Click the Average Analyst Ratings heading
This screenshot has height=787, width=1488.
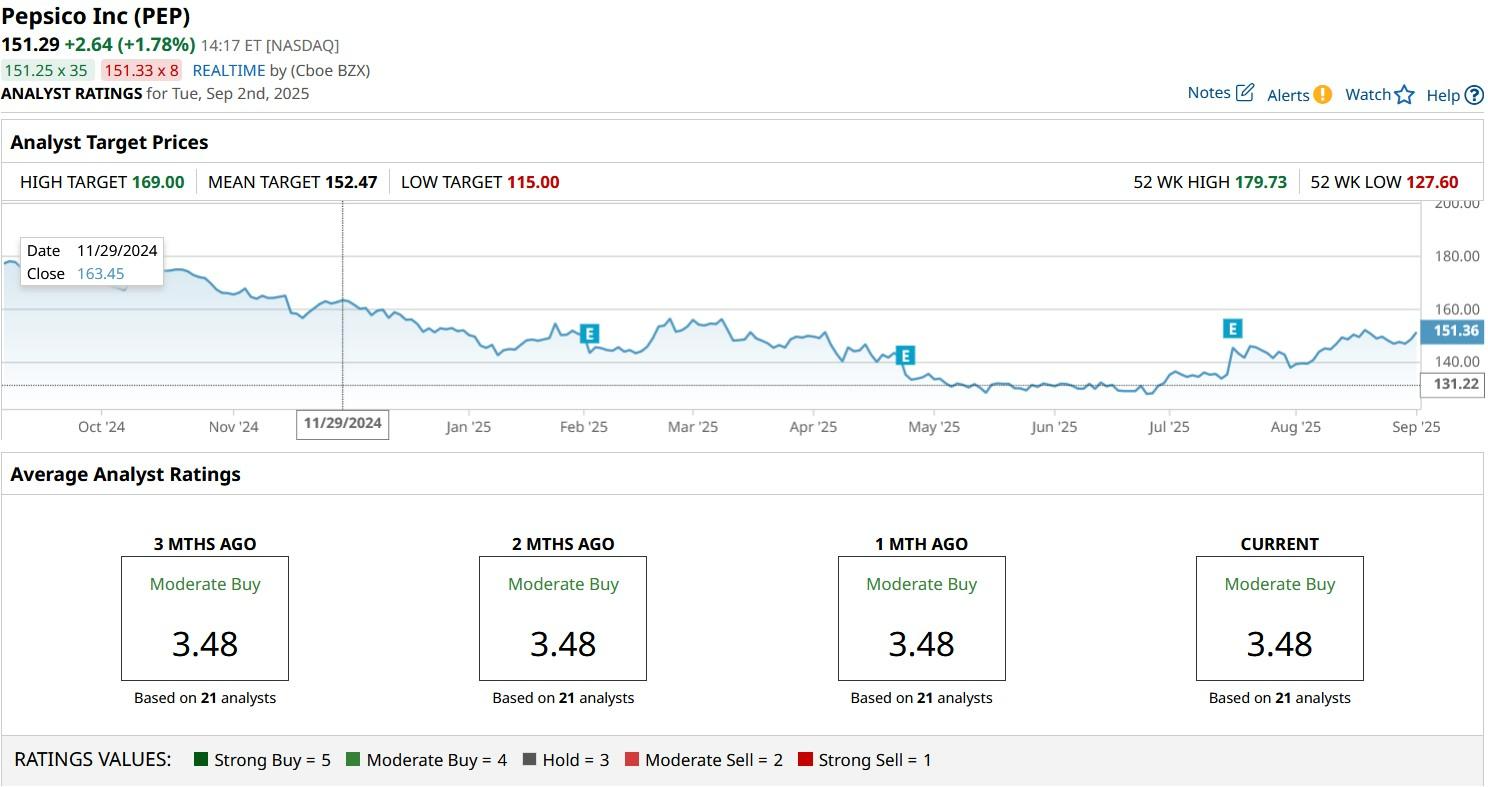pos(126,474)
